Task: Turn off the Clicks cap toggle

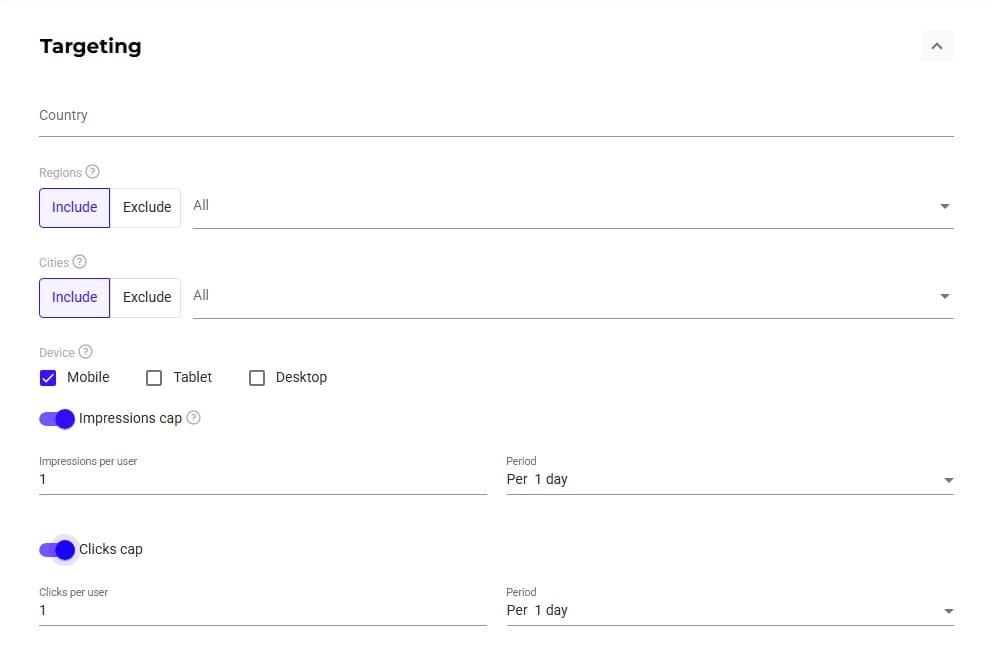Action: 57,550
